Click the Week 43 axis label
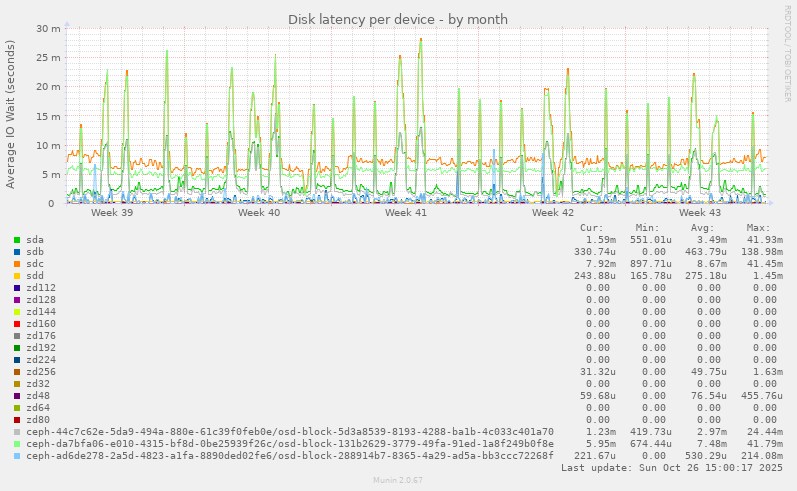 pos(700,213)
